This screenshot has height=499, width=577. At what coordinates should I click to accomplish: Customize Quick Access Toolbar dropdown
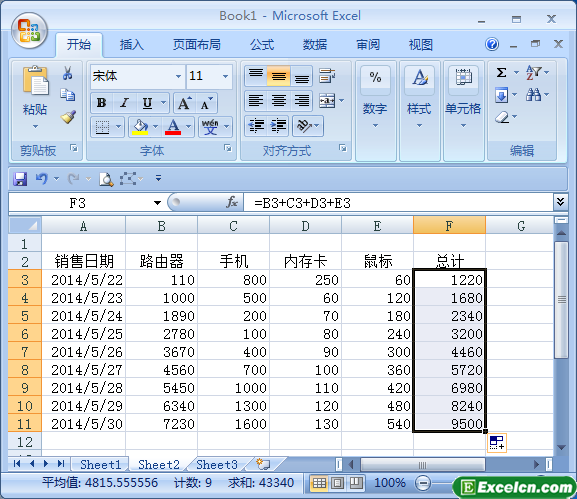158,178
